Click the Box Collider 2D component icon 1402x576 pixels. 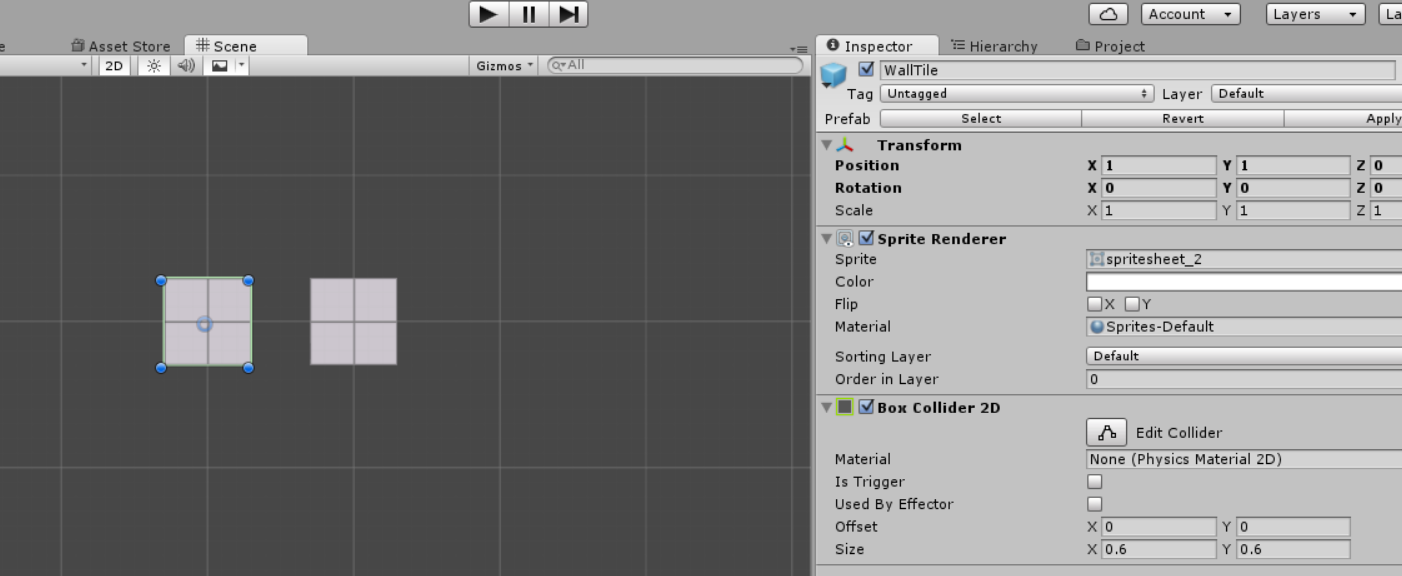tap(846, 407)
